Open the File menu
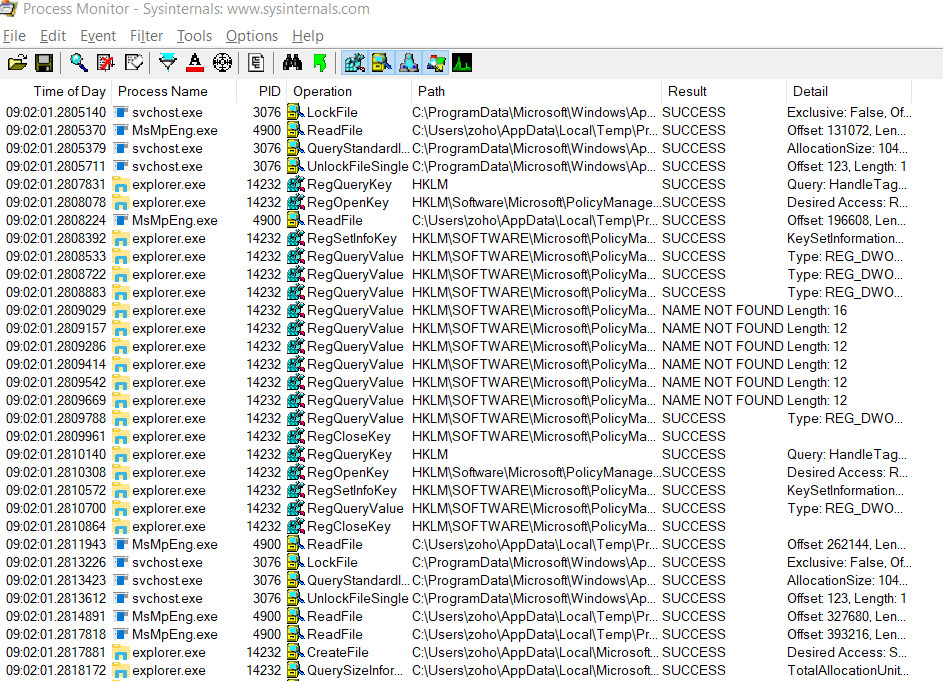Image resolution: width=943 pixels, height=681 pixels. tap(14, 36)
